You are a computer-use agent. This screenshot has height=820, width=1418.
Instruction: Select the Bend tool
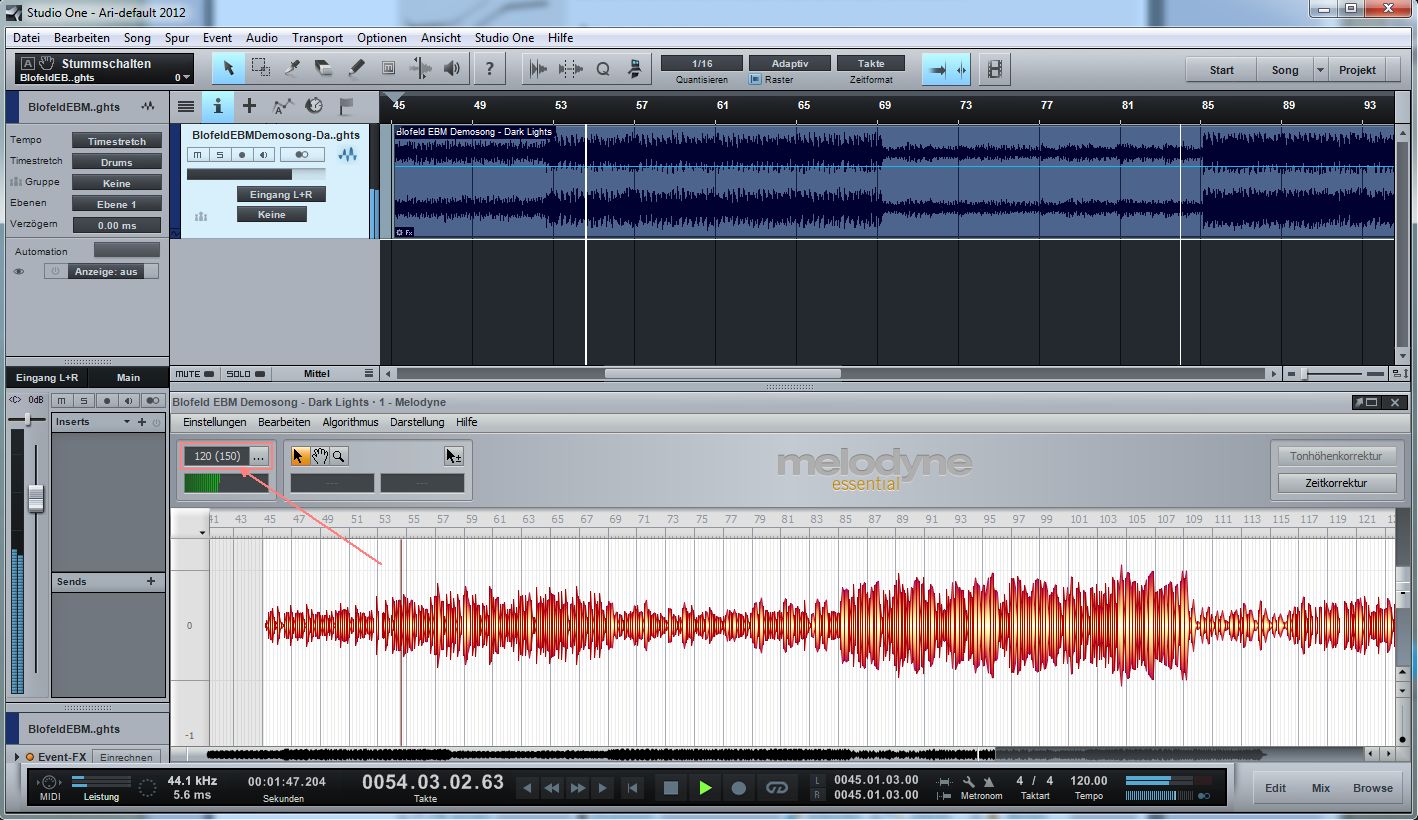[x=421, y=69]
